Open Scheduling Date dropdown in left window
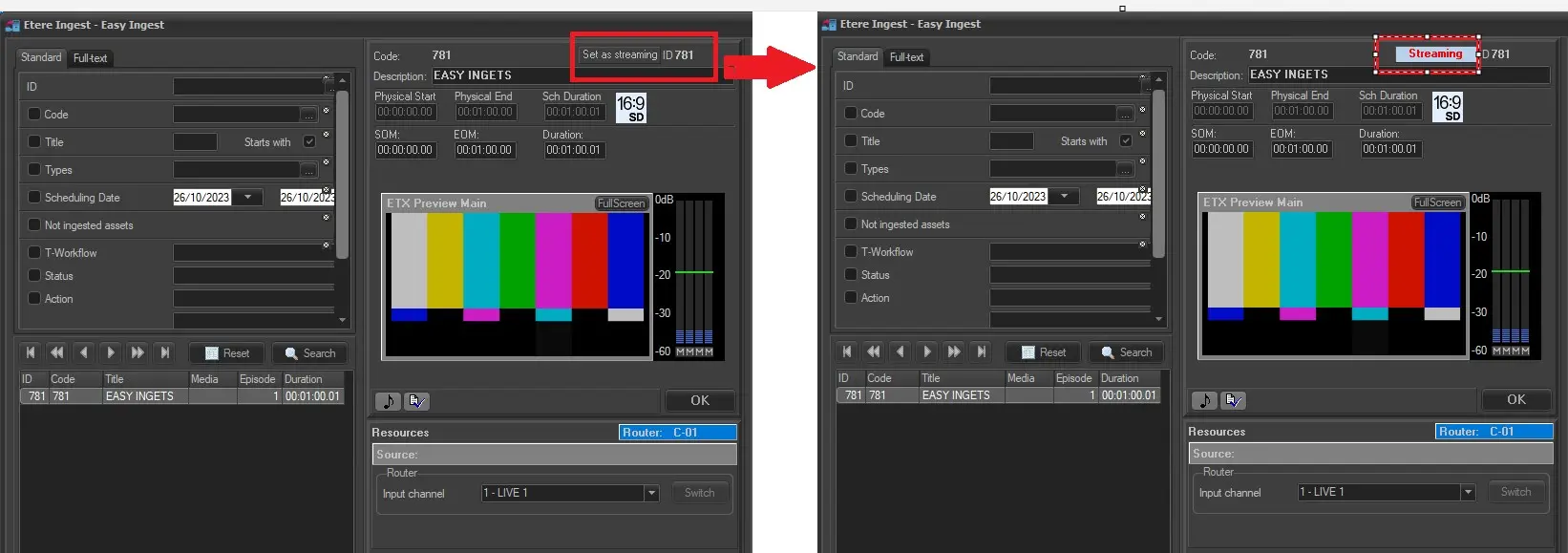The image size is (1568, 553). [248, 198]
